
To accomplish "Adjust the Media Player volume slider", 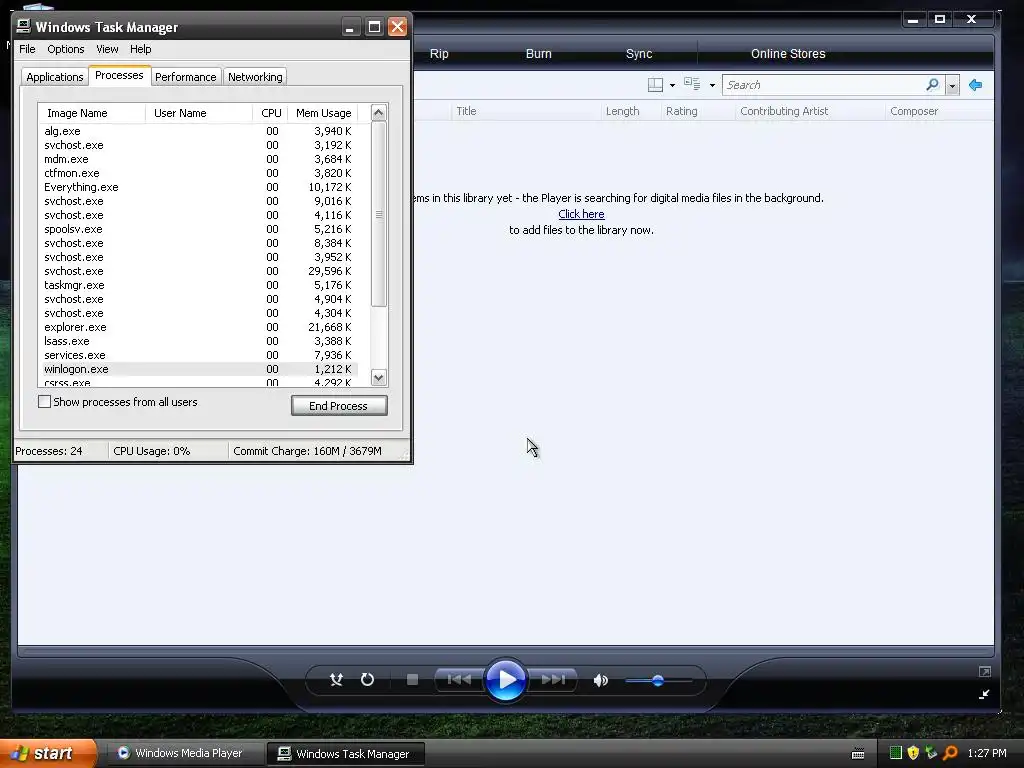I will coord(658,680).
